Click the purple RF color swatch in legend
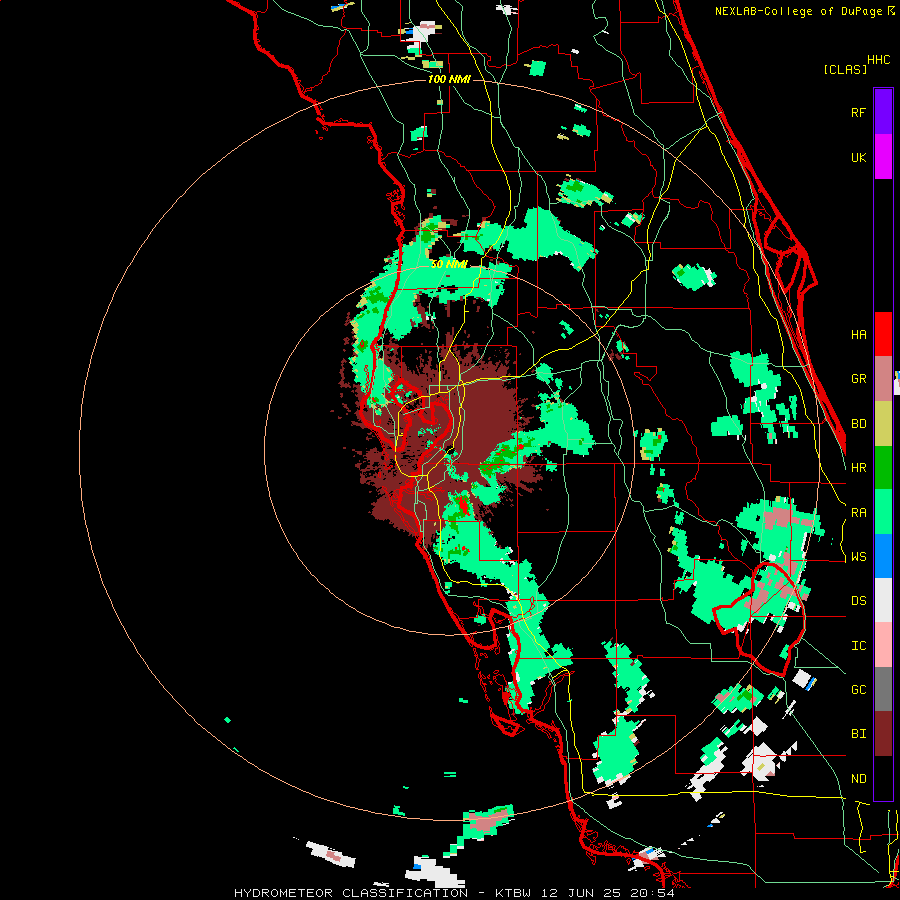This screenshot has height=900, width=900. 883,112
